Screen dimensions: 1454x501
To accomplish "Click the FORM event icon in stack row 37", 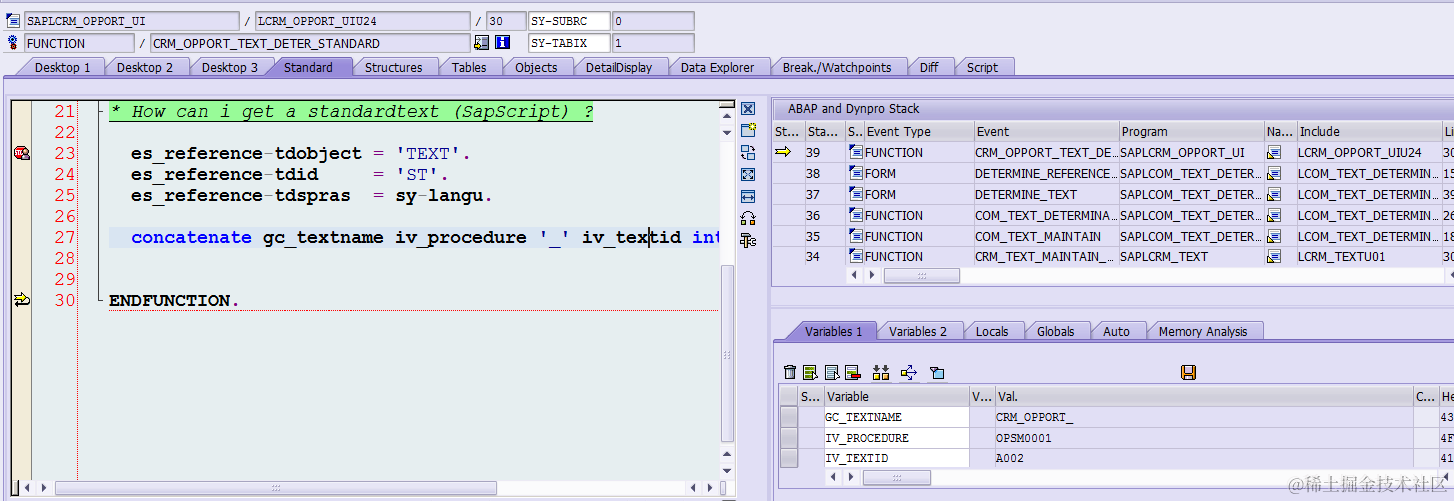I will tap(855, 194).
